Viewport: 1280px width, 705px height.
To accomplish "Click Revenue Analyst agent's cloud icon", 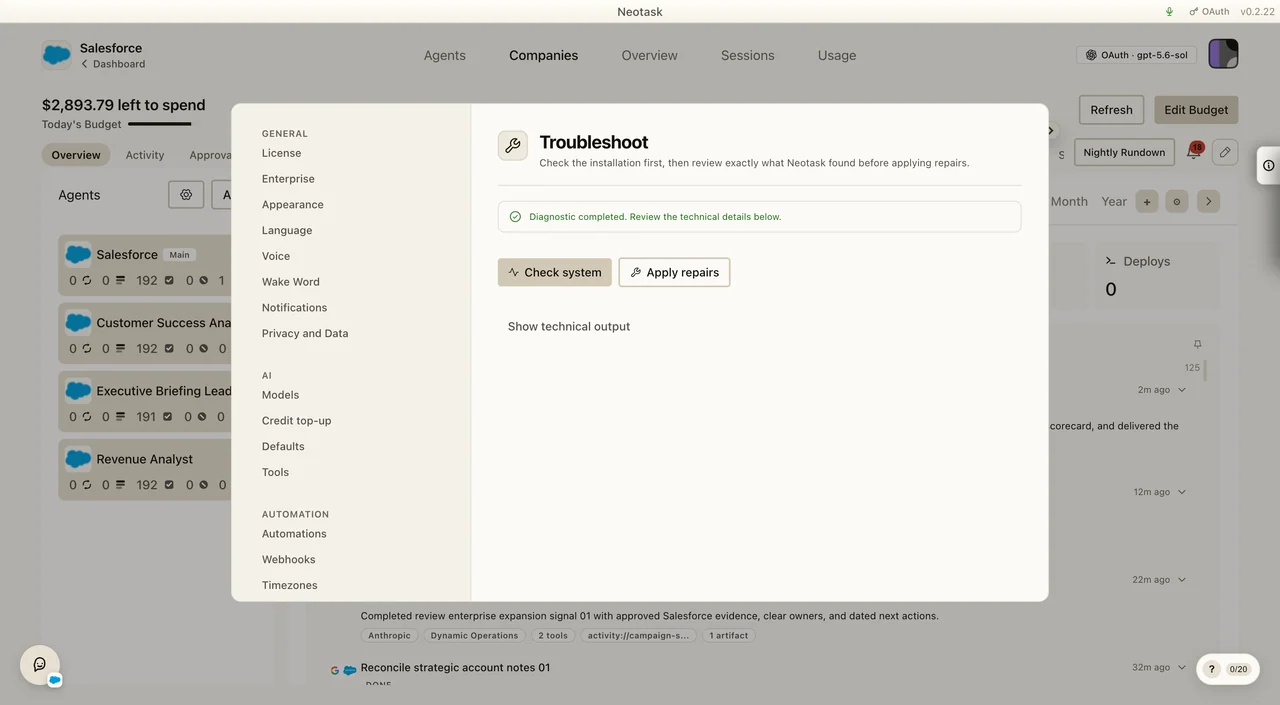I will pyautogui.click(x=78, y=458).
